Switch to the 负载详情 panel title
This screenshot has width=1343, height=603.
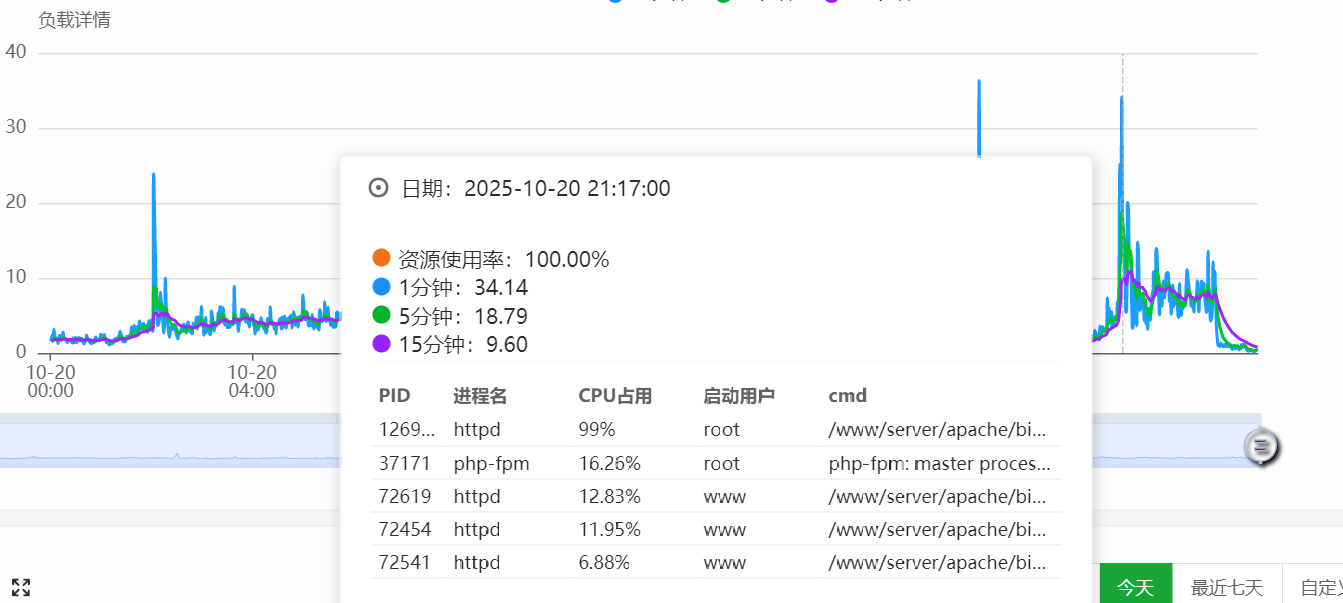tap(72, 19)
